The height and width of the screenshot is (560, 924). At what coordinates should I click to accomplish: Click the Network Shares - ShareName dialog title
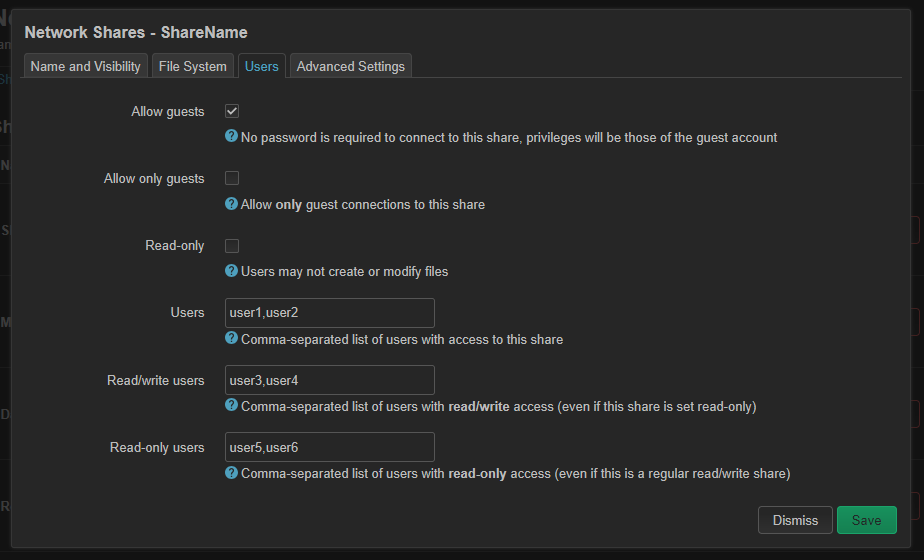click(x=136, y=33)
